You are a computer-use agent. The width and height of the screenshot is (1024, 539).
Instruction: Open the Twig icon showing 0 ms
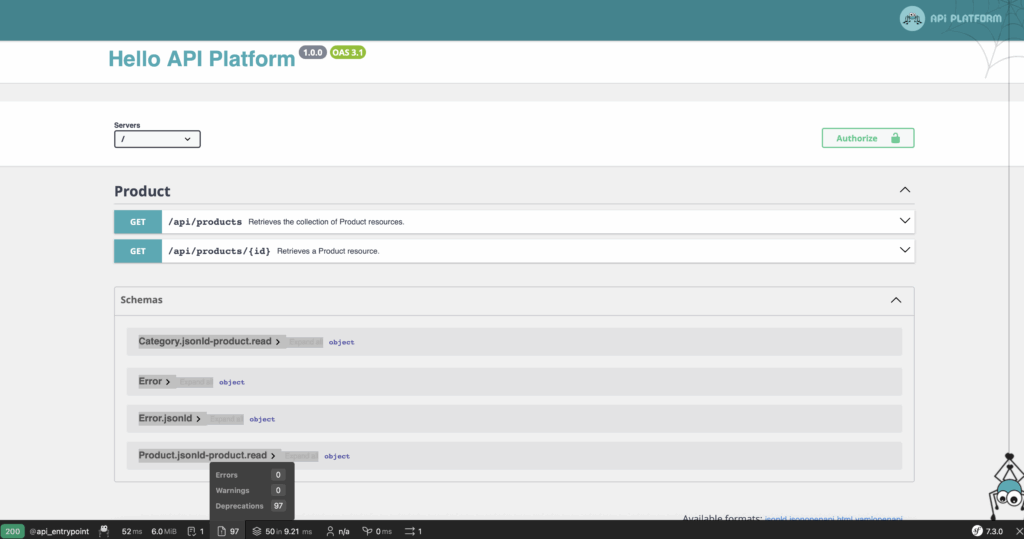(x=377, y=531)
